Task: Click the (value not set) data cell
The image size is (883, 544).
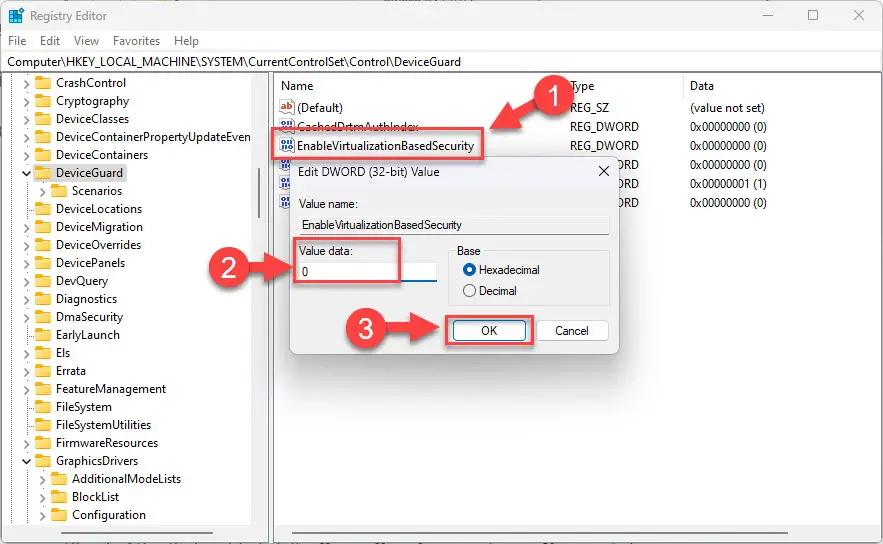Action: click(727, 108)
